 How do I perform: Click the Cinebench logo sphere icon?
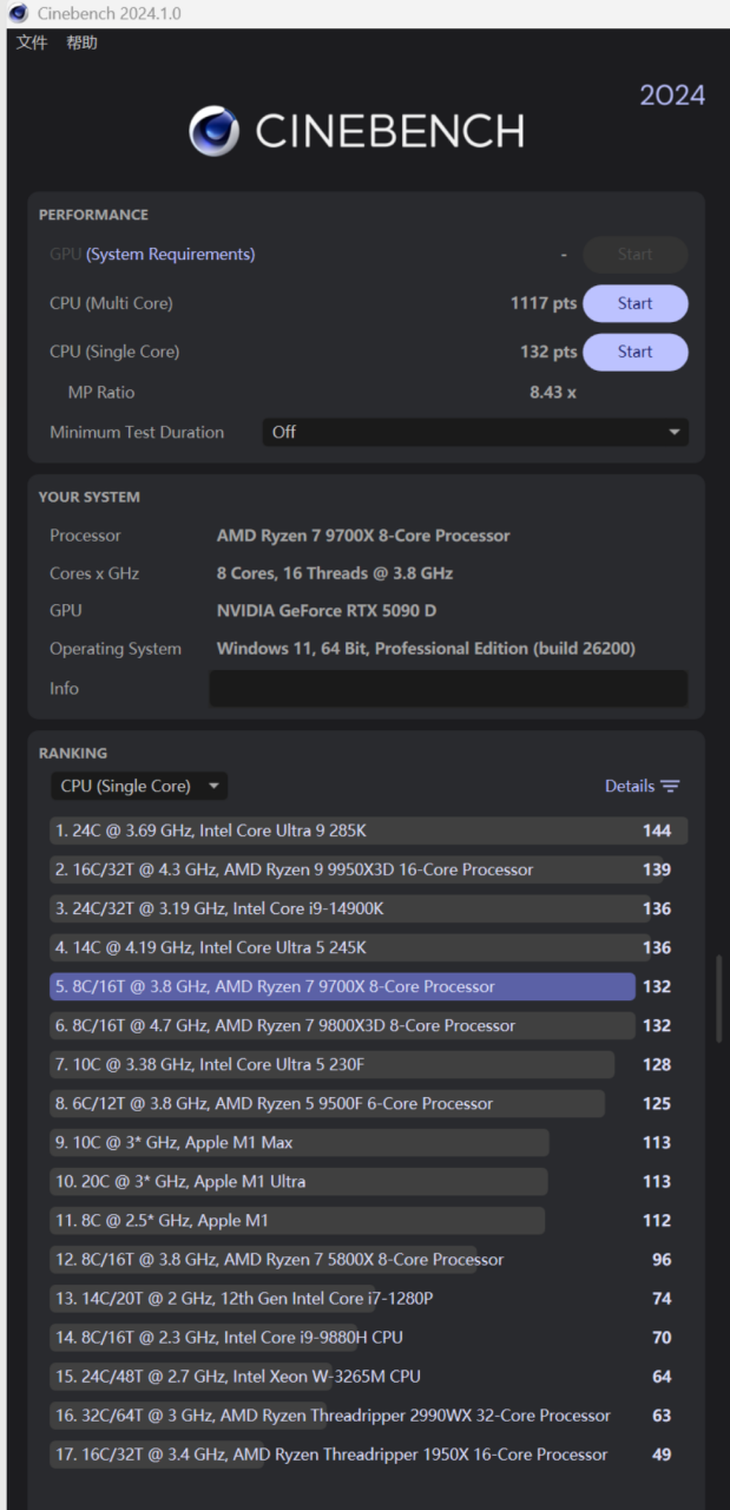point(214,132)
